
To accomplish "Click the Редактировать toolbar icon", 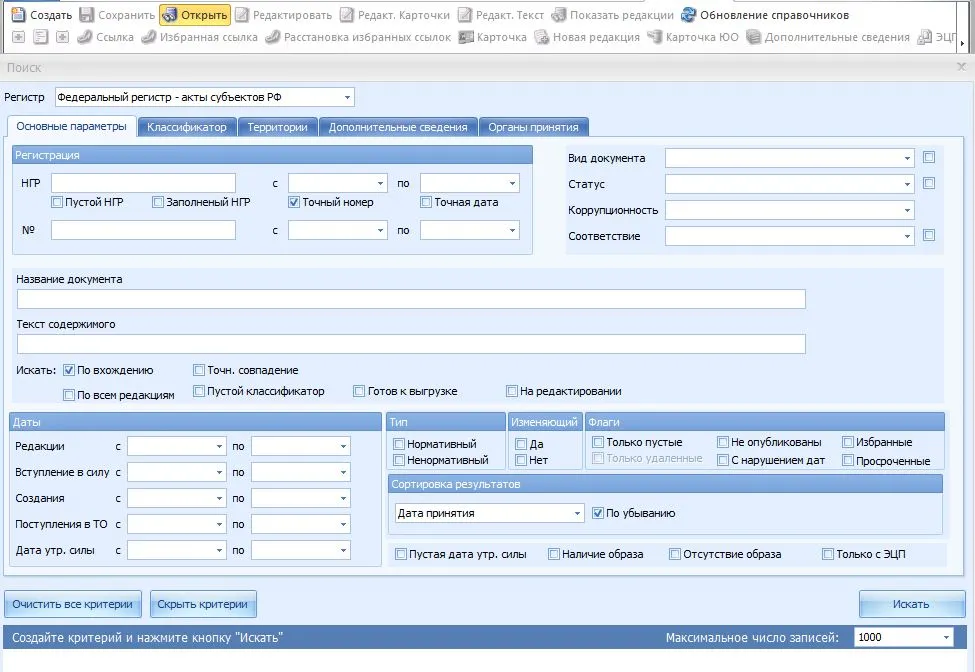I will (x=242, y=15).
